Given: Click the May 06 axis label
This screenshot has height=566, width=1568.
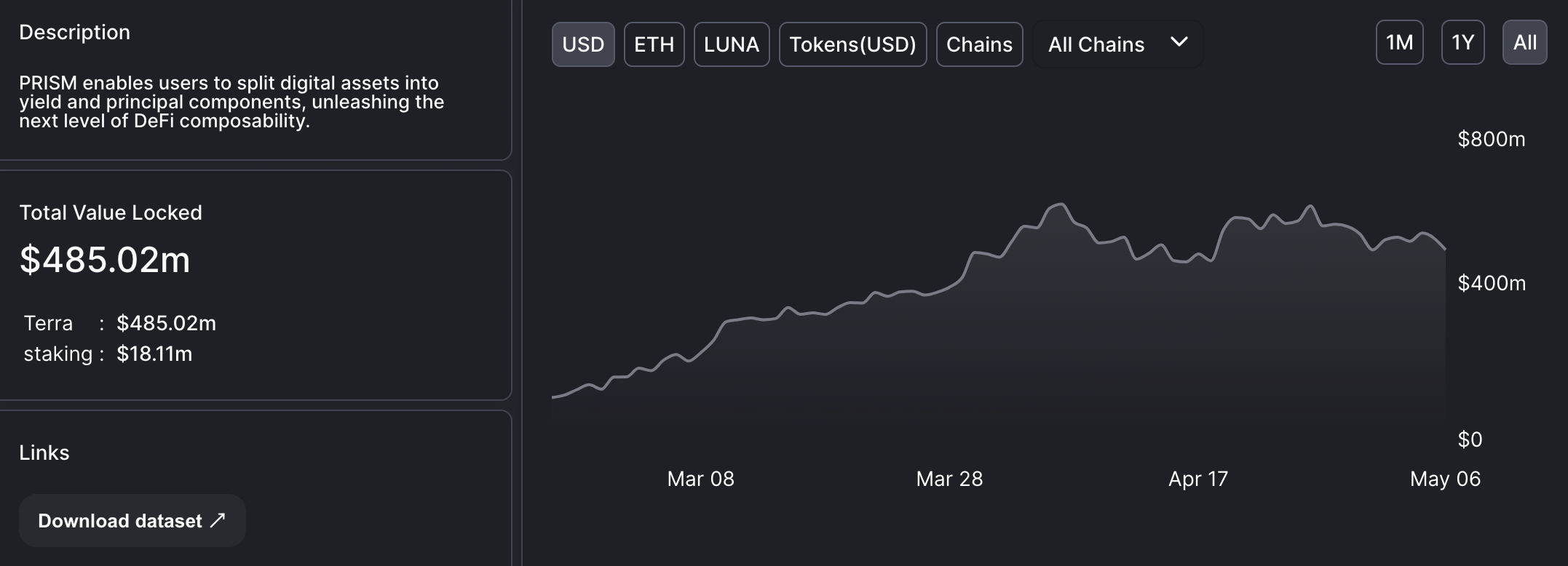Looking at the screenshot, I should point(1445,479).
